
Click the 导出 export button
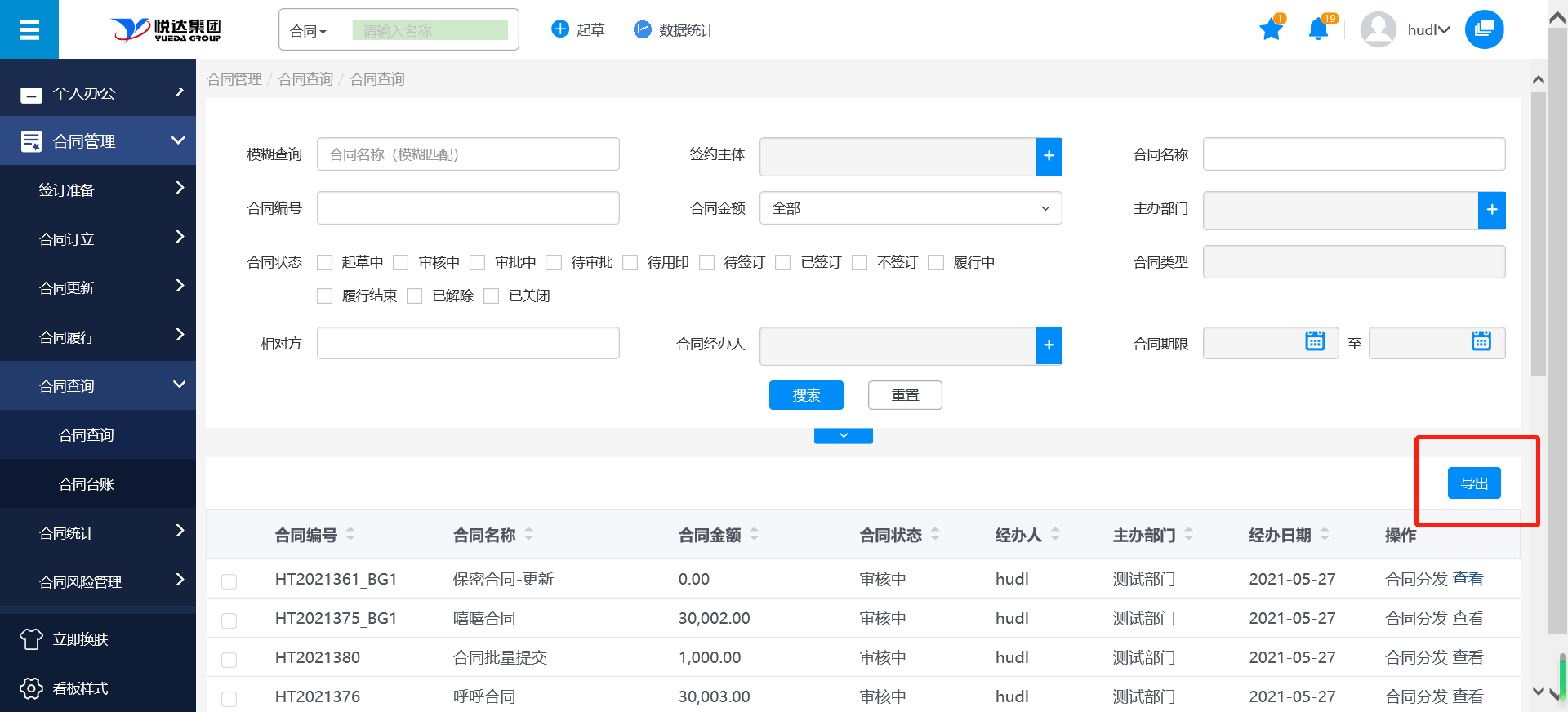coord(1473,483)
